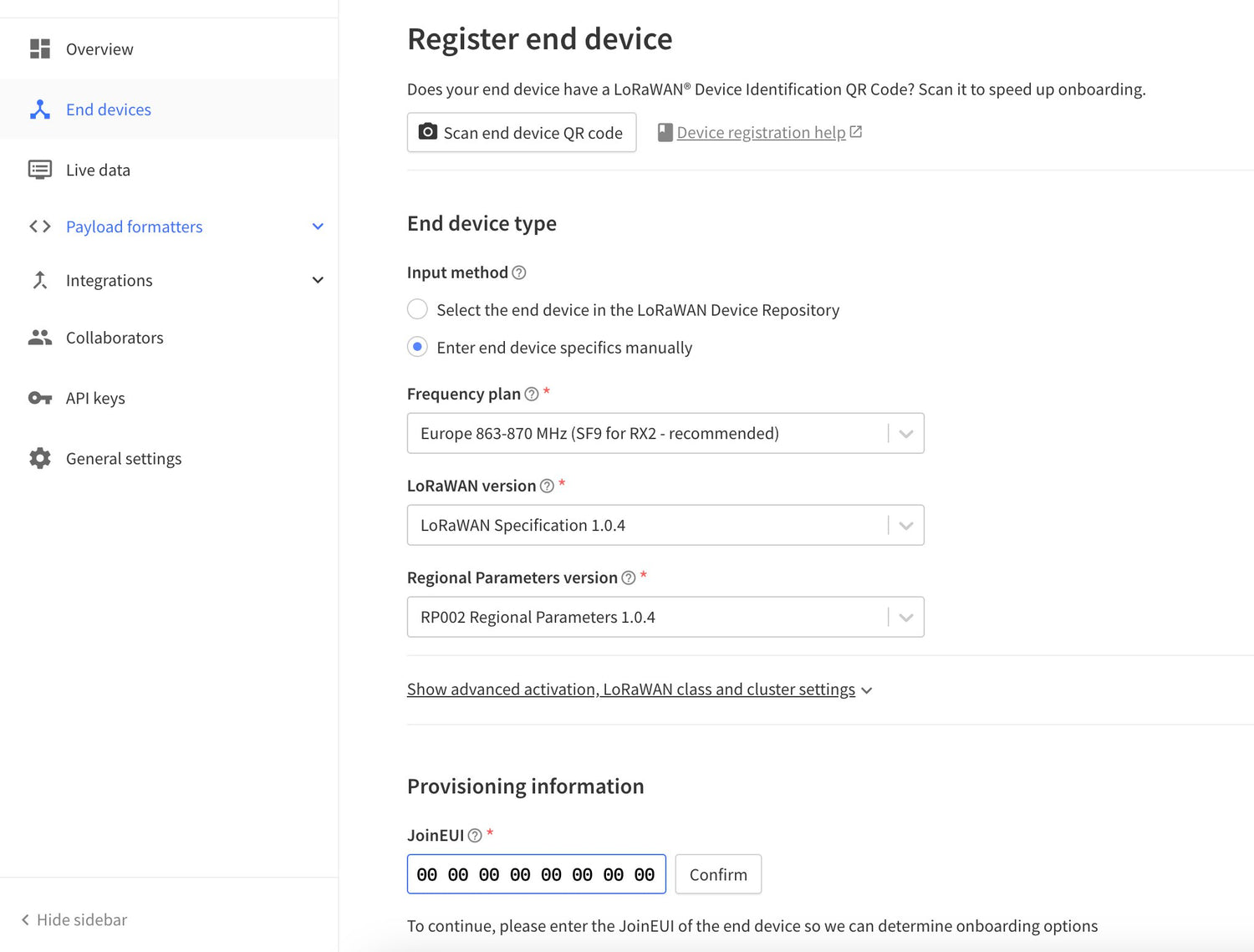Open the Regional Parameters version dropdown
The width and height of the screenshot is (1254, 952).
coord(906,617)
